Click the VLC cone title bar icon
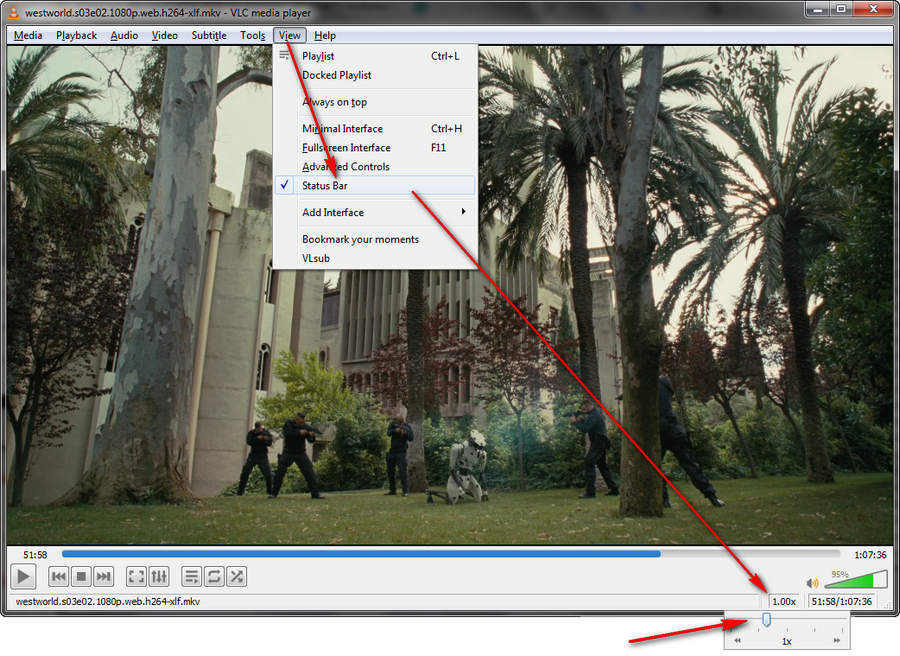The image size is (900, 656). point(13,12)
